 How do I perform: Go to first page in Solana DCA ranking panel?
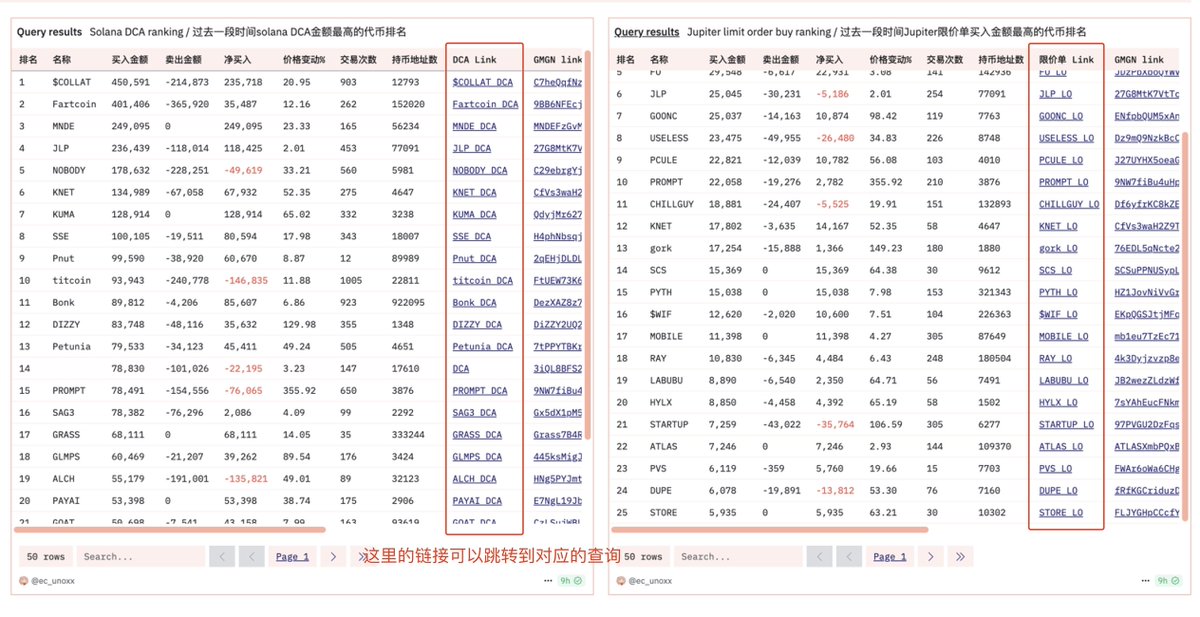pyautogui.click(x=222, y=556)
